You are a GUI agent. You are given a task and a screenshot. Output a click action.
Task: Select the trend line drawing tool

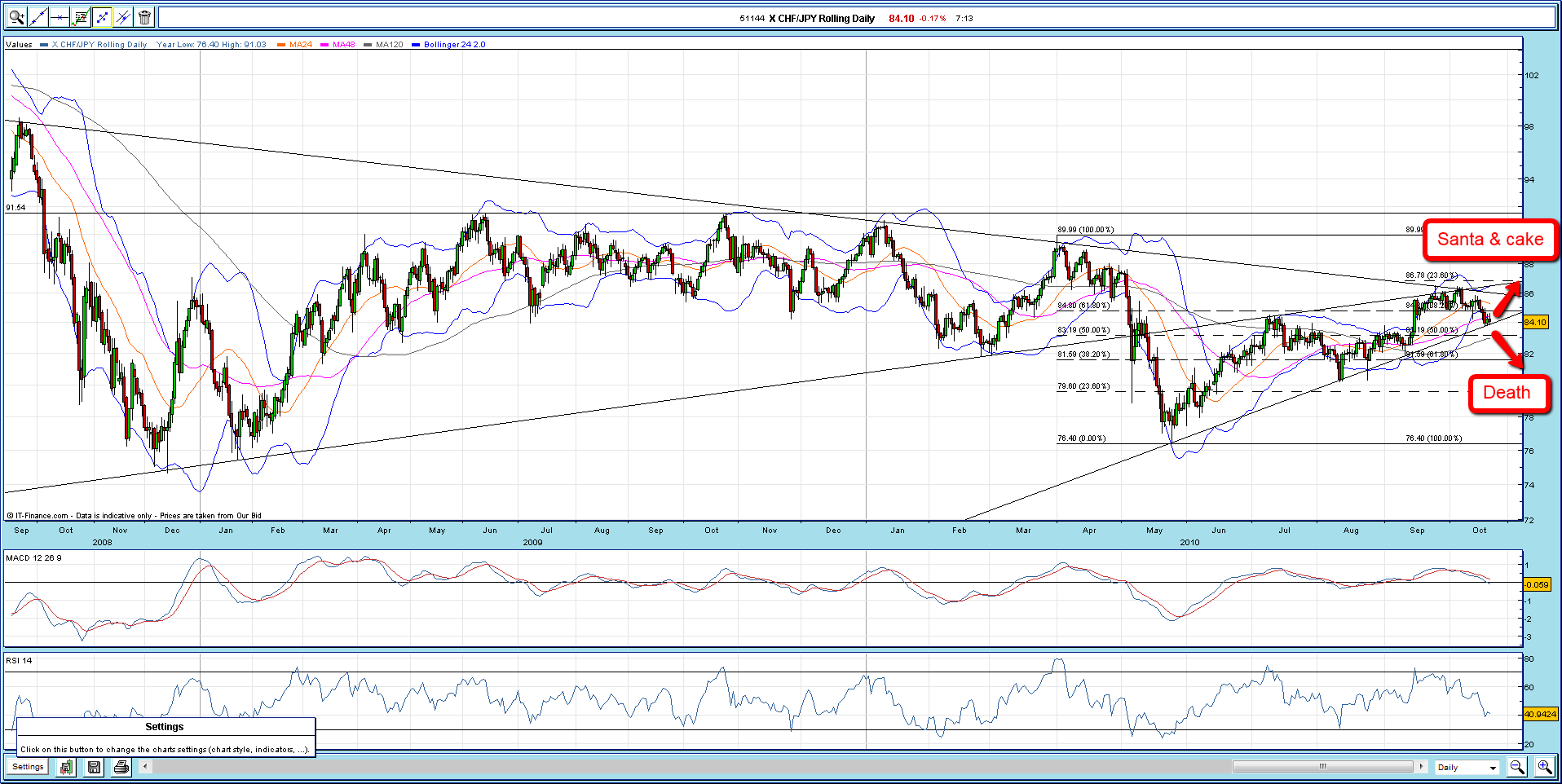point(38,17)
